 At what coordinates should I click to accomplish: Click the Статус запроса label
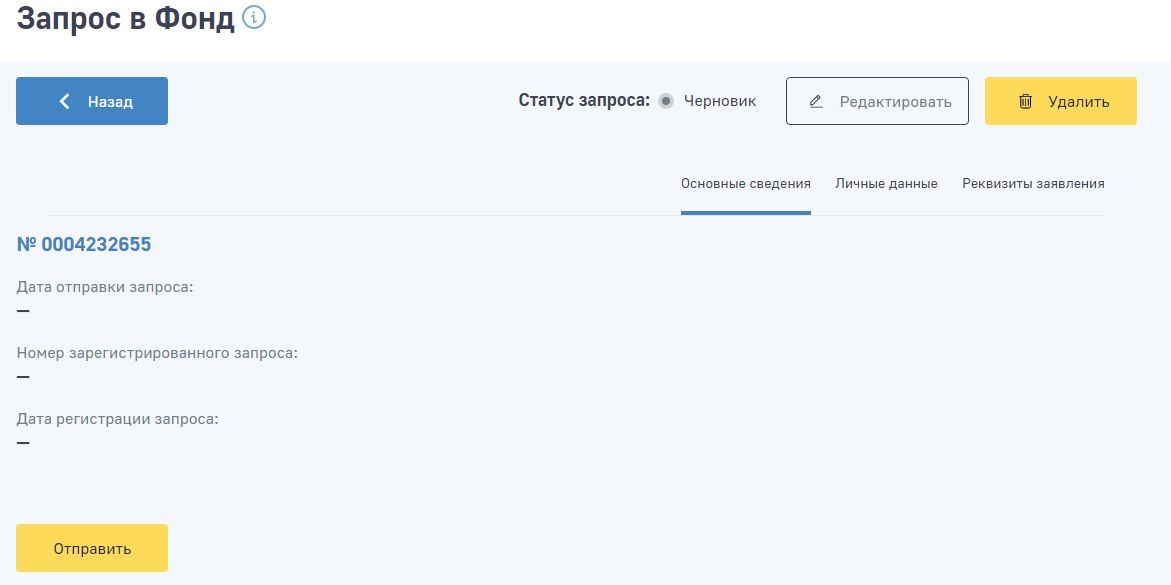584,101
